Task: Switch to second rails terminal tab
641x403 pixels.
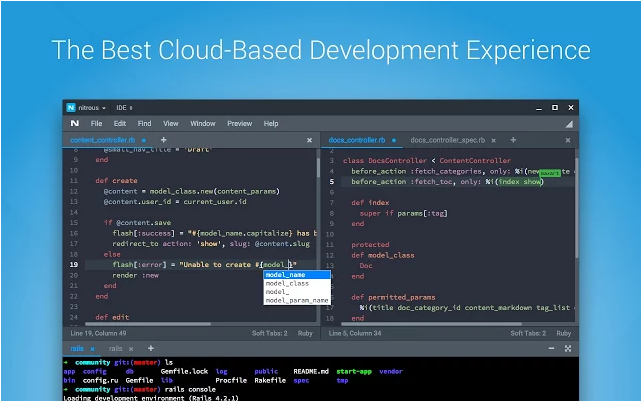Action: point(116,349)
